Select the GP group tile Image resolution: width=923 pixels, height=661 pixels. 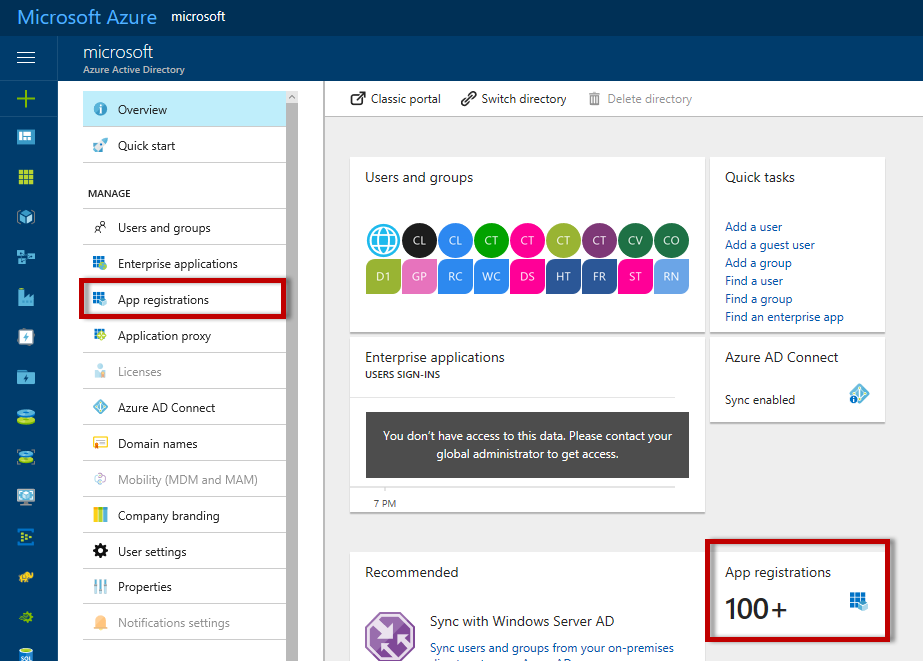(419, 276)
